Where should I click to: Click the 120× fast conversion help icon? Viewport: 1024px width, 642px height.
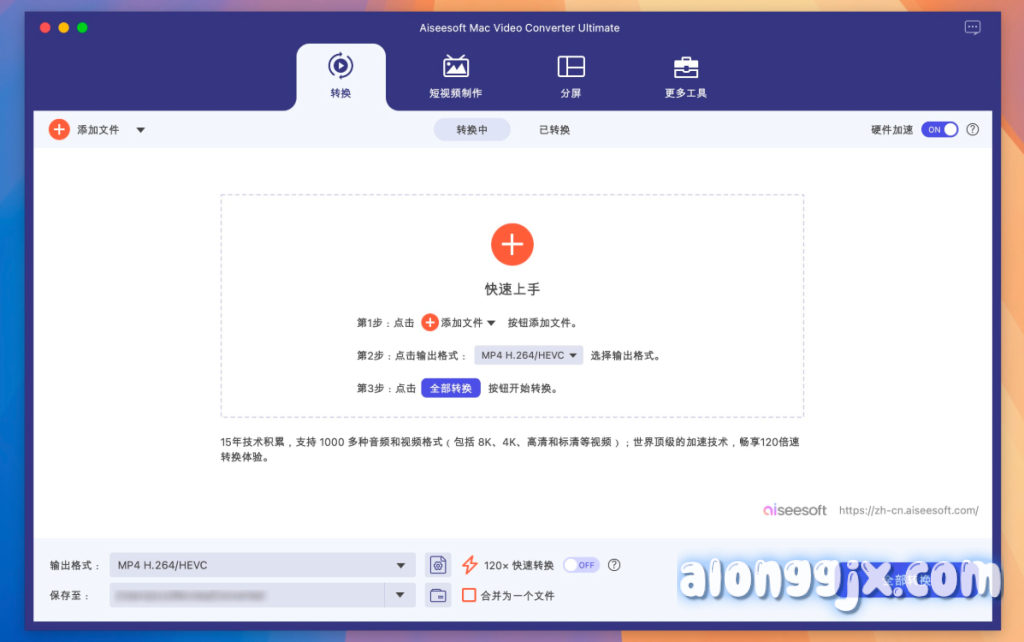click(614, 565)
